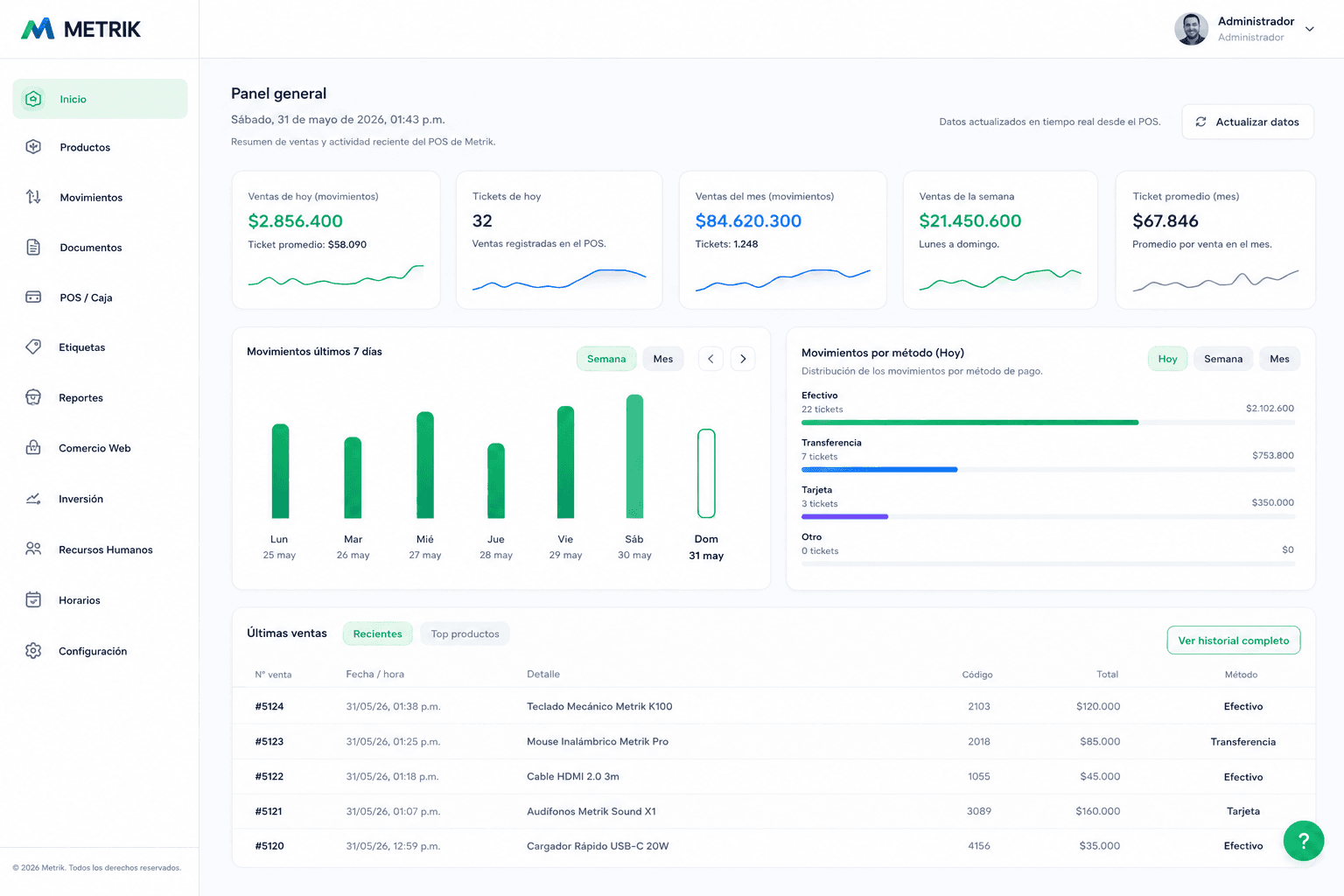Image resolution: width=1344 pixels, height=896 pixels.
Task: Click the Ventas de la semana amount $21.450.600
Action: [970, 221]
